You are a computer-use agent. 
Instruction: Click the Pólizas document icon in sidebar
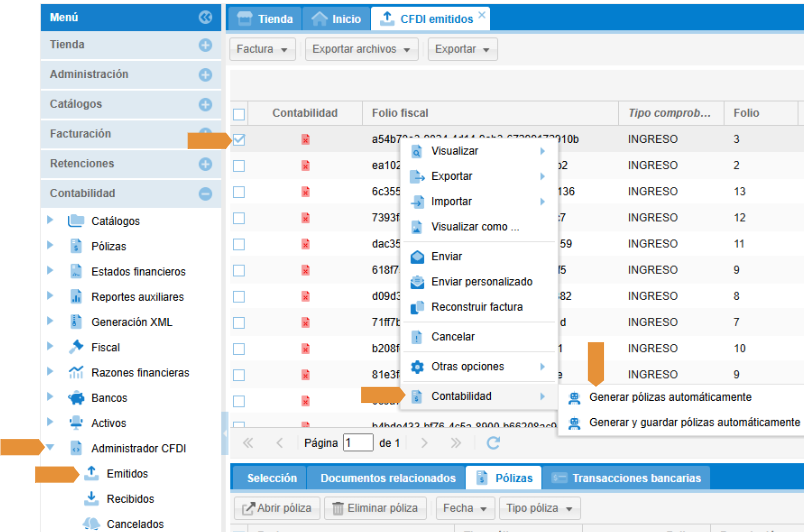76,246
